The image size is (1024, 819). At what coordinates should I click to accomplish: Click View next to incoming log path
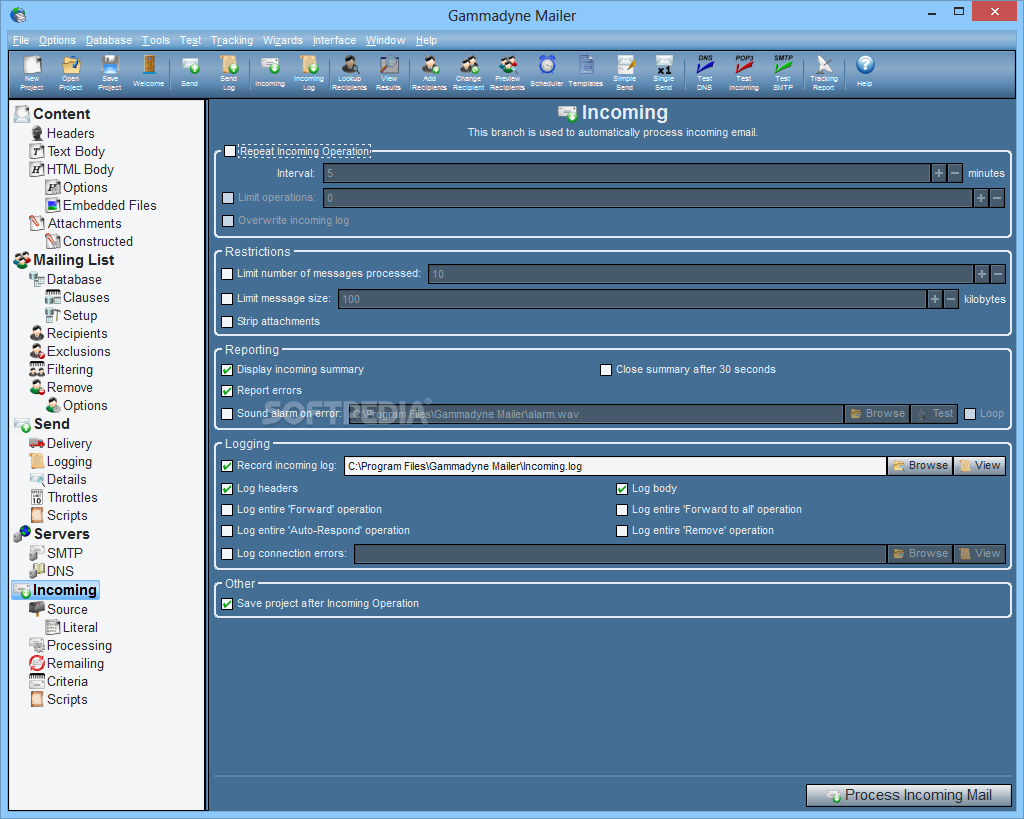[x=980, y=466]
